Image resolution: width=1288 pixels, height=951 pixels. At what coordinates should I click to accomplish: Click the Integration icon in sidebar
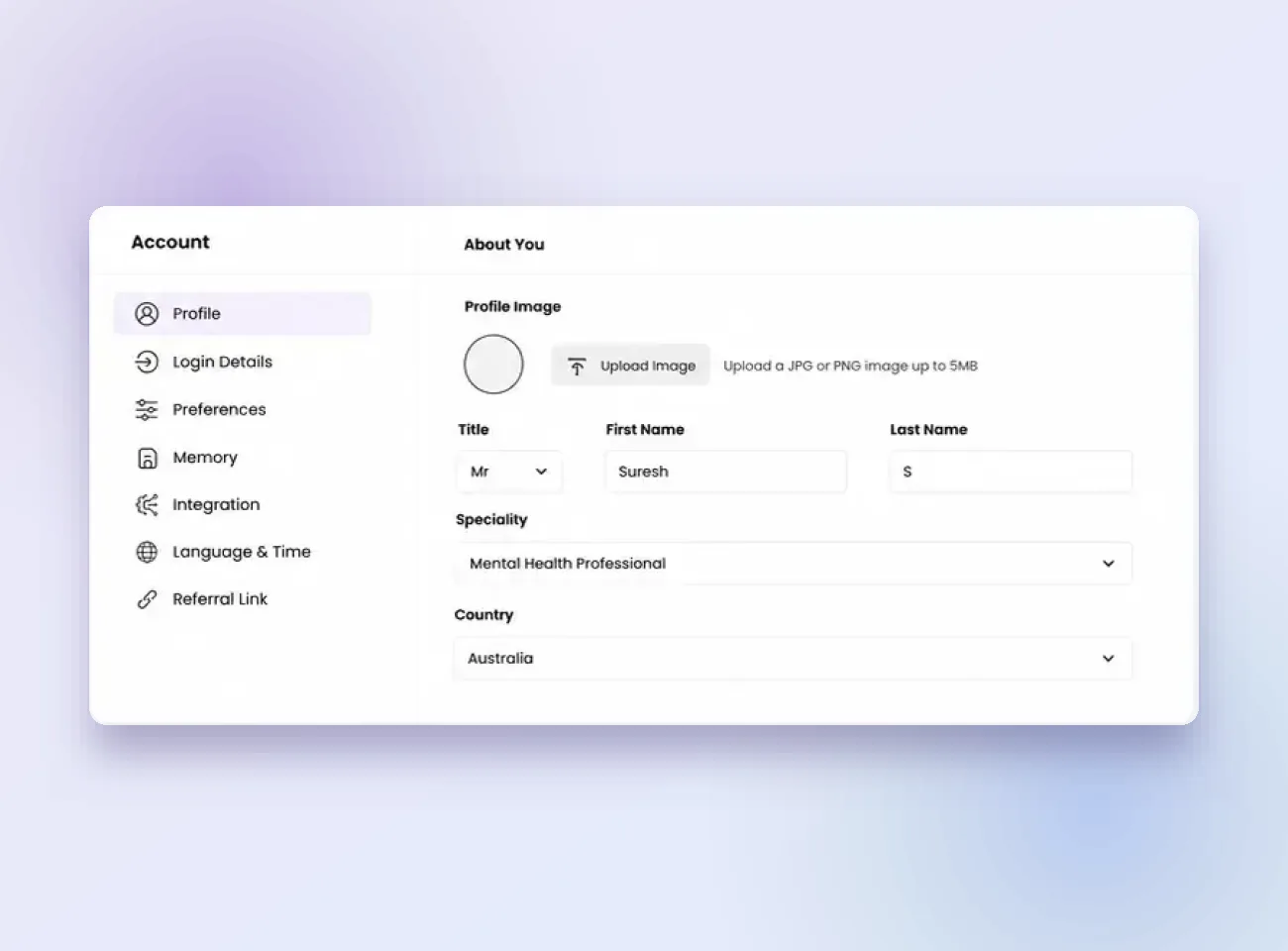coord(147,504)
